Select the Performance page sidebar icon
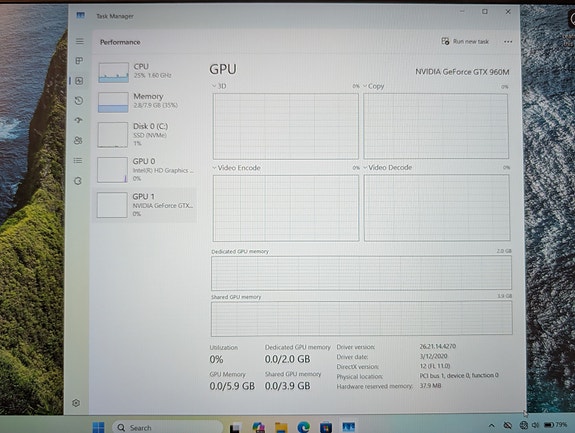Viewport: 575px width, 433px height. (79, 81)
